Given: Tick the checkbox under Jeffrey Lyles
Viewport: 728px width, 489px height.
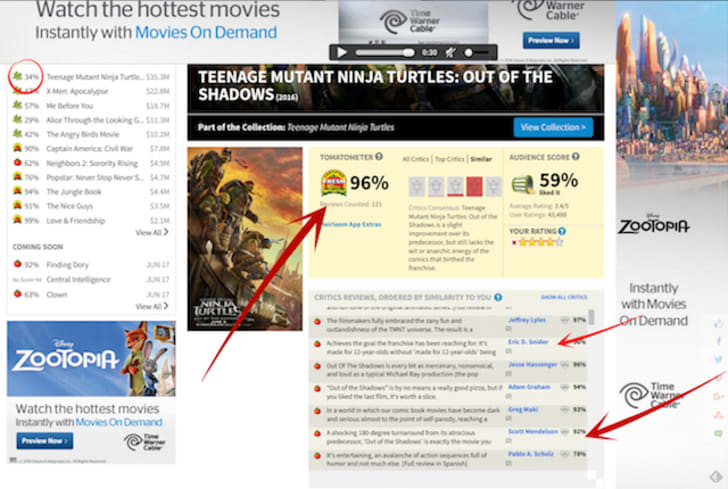Looking at the screenshot, I should point(508,328).
